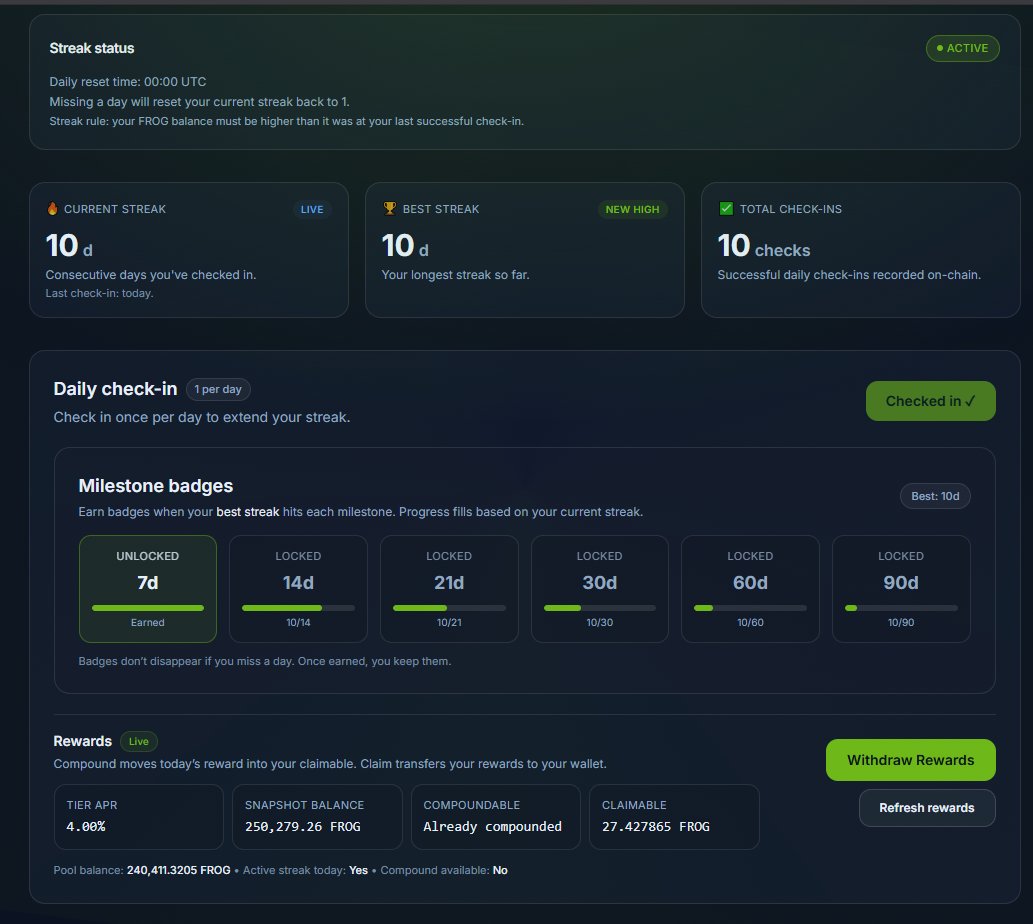Click 'Active streak today: Yes' text
The image size is (1033, 924).
(x=305, y=870)
